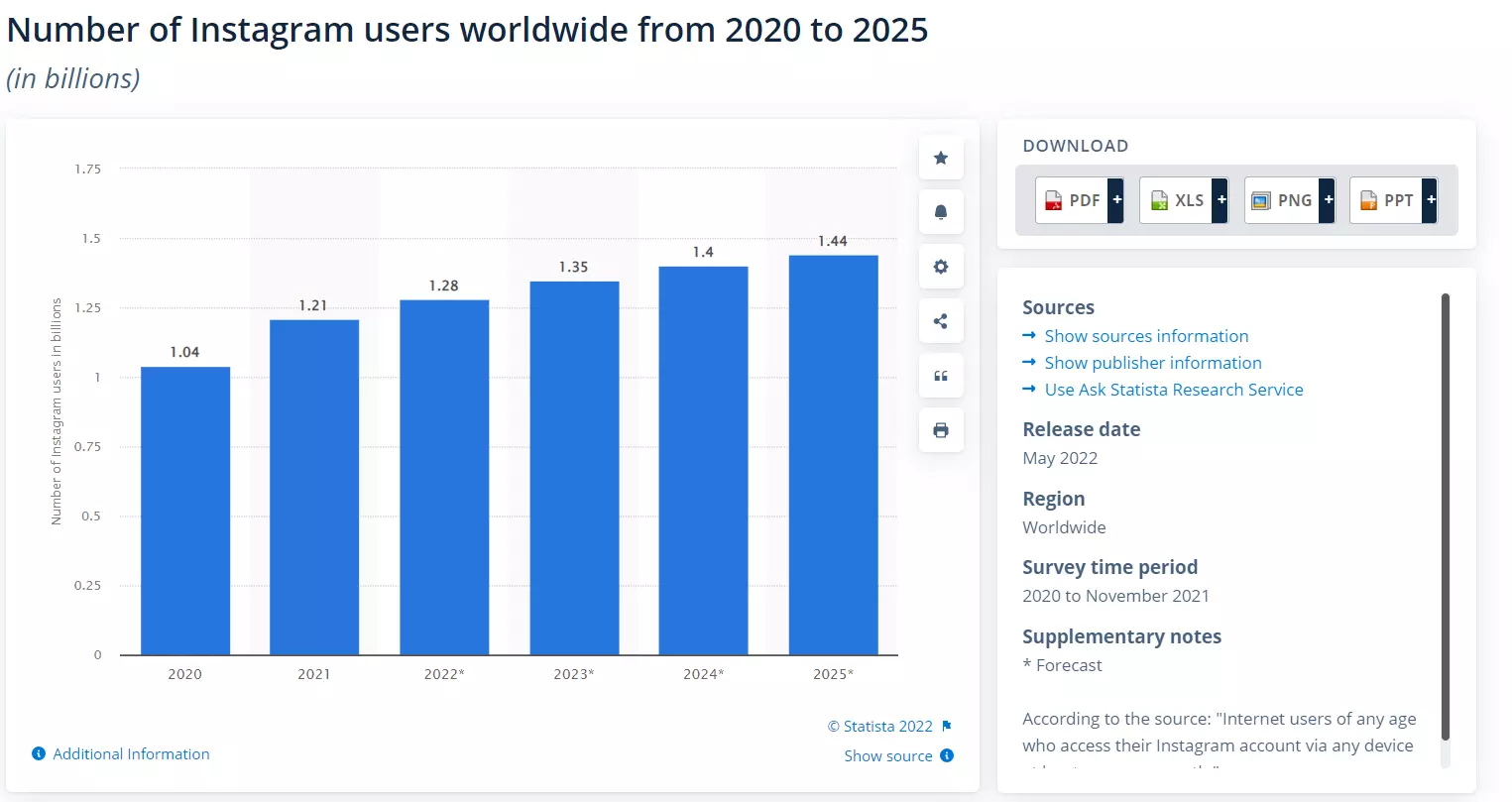
Task: Download the chart as PPT
Action: click(1393, 200)
